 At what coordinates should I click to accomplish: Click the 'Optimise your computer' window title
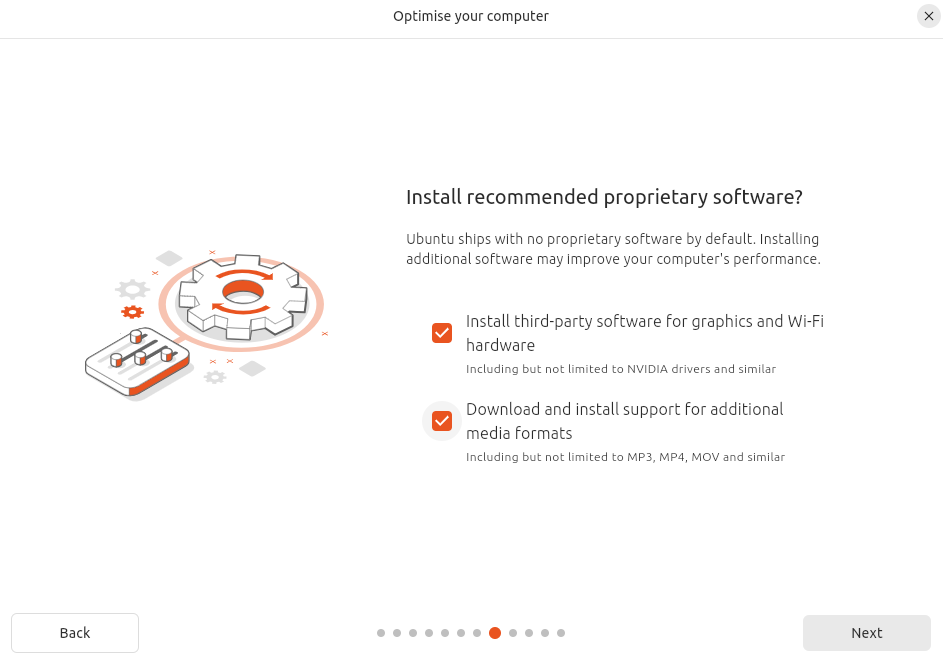pos(471,16)
